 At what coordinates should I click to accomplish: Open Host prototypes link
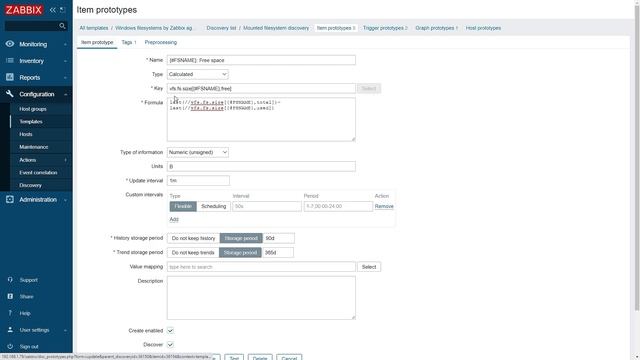pos(483,28)
